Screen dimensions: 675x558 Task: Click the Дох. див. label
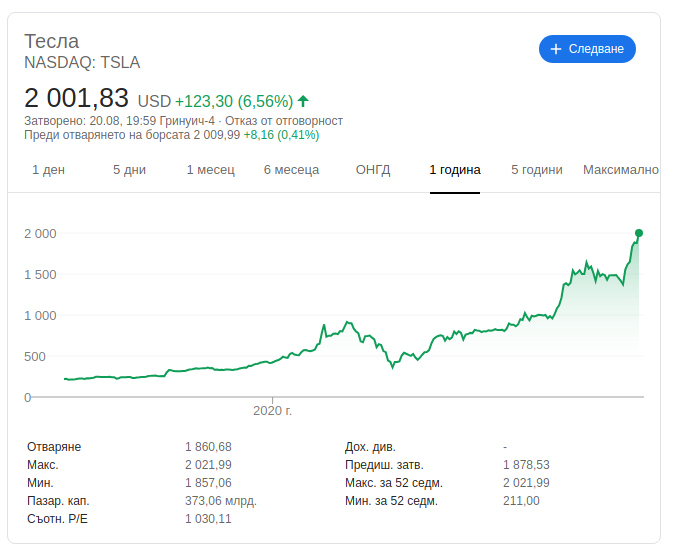[370, 447]
